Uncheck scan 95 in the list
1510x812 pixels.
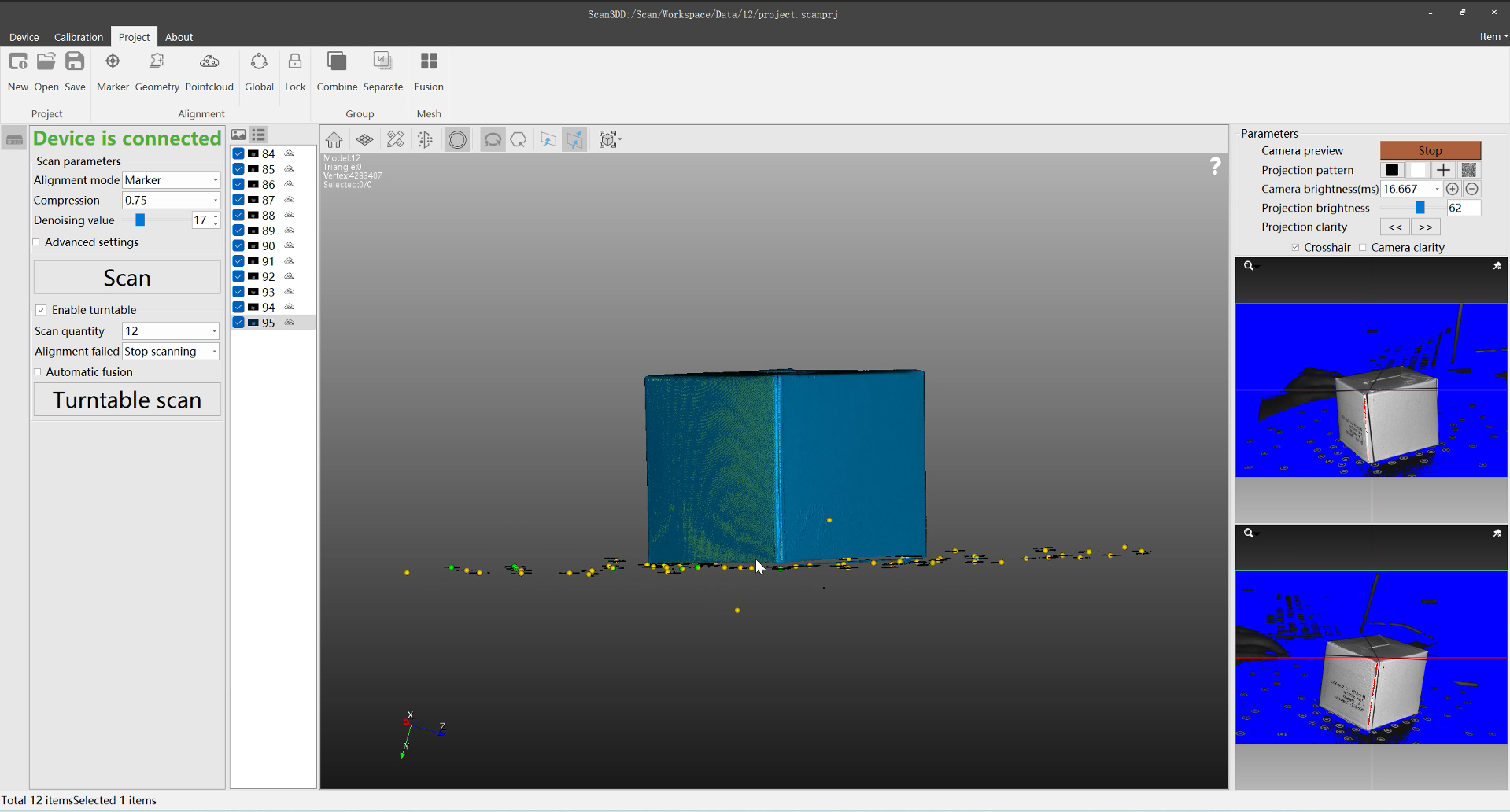point(238,323)
